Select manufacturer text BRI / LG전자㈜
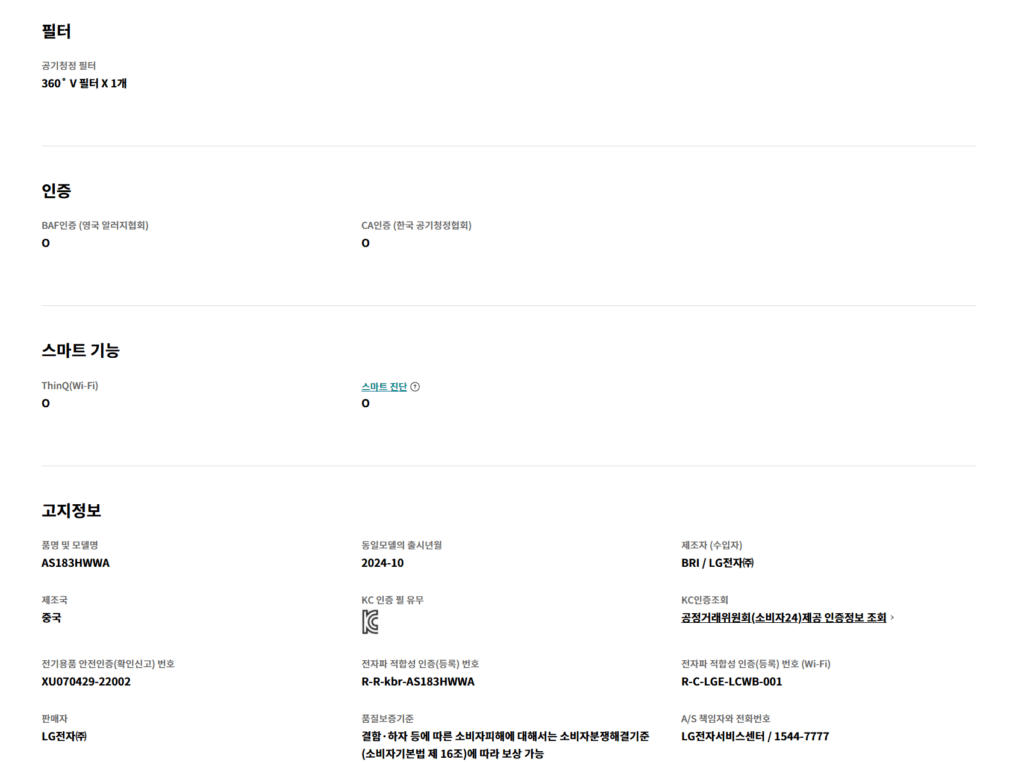This screenshot has width=1024, height=762. (717, 563)
